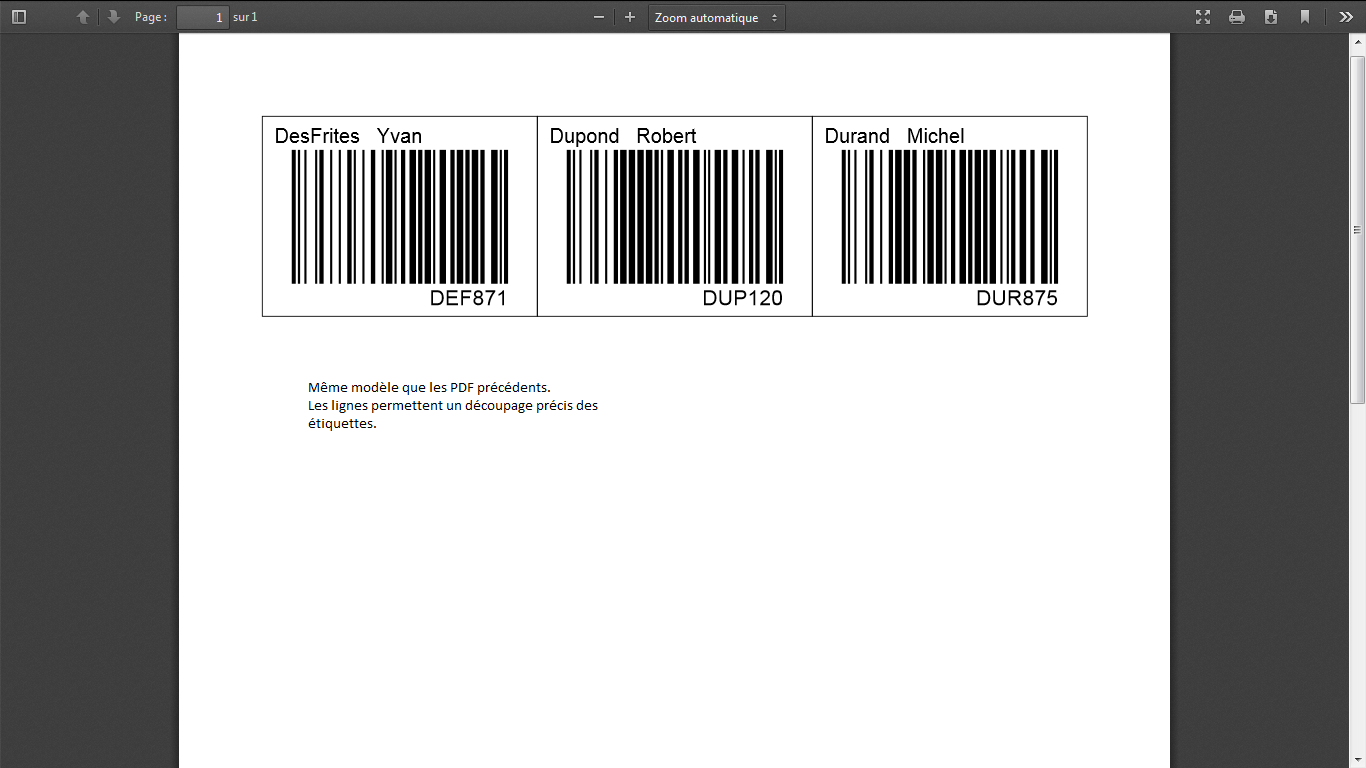Click the barcode above DEF871
Screen dimensions: 1366x768
point(400,217)
